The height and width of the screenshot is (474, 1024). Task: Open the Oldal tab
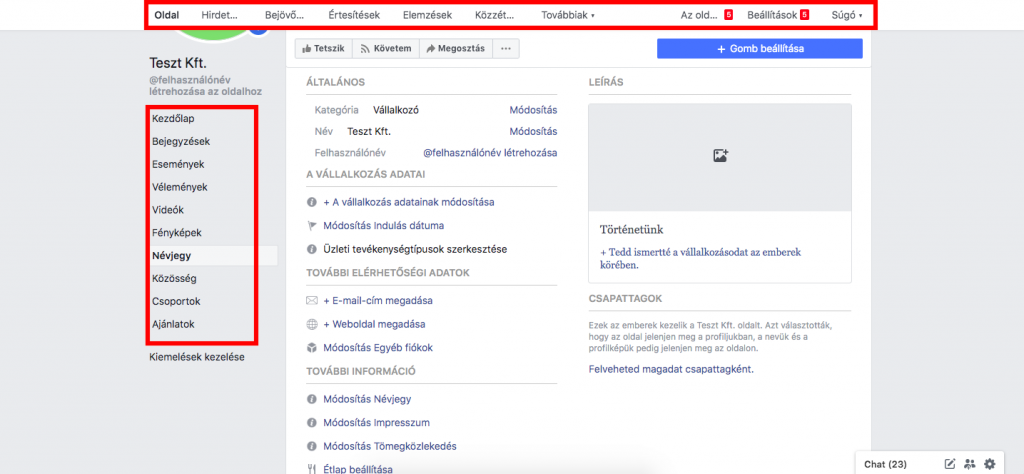tap(167, 15)
